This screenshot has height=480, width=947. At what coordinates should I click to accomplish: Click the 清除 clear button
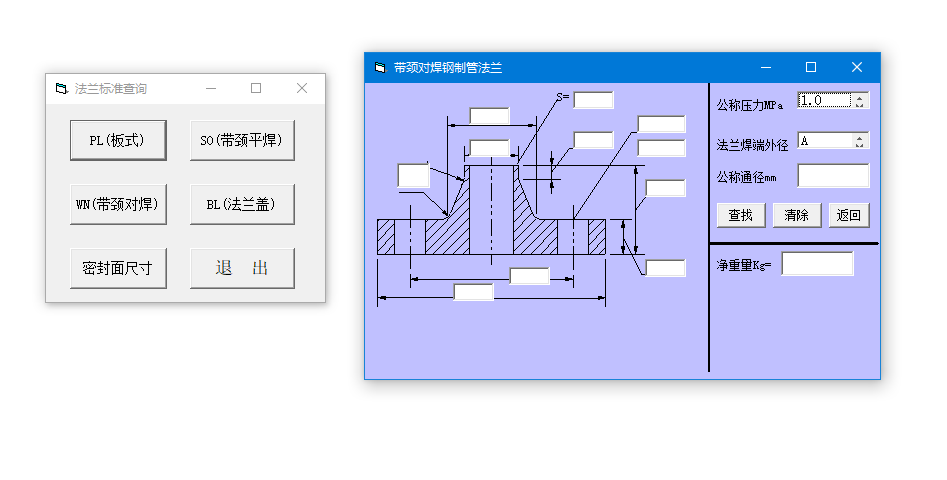point(797,215)
